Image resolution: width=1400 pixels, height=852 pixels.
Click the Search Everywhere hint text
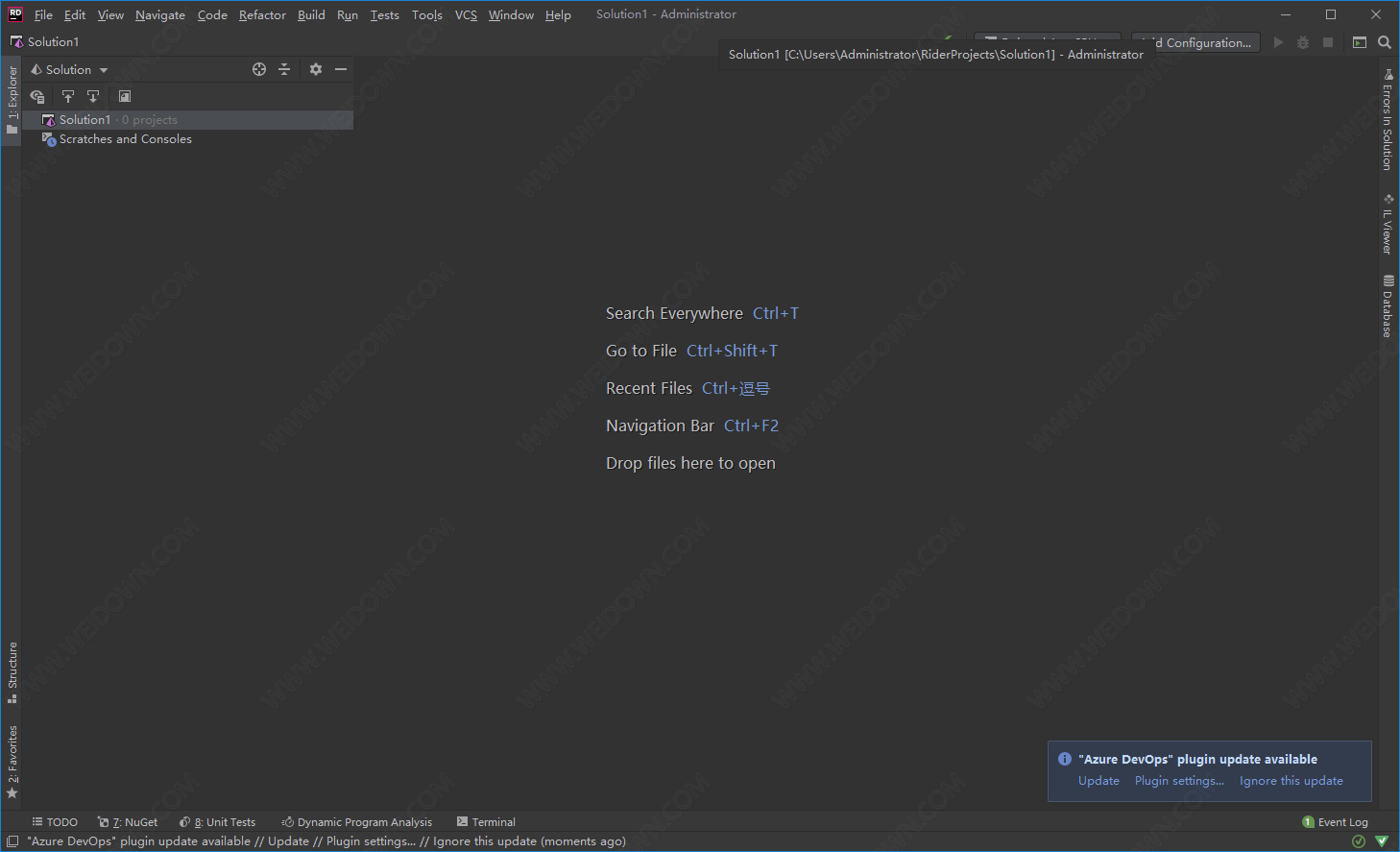tap(674, 313)
